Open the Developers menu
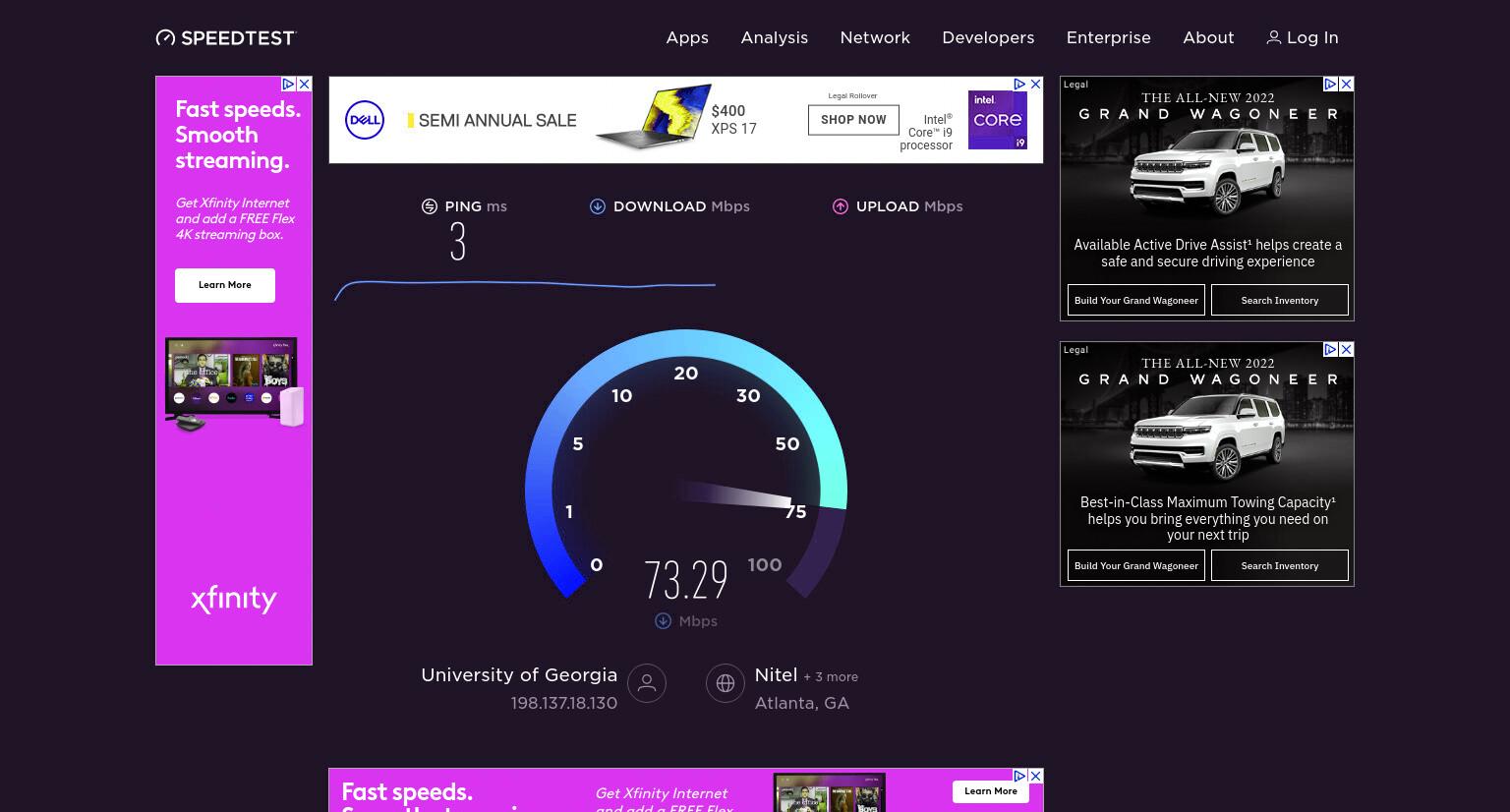The height and width of the screenshot is (812, 1510). (988, 37)
